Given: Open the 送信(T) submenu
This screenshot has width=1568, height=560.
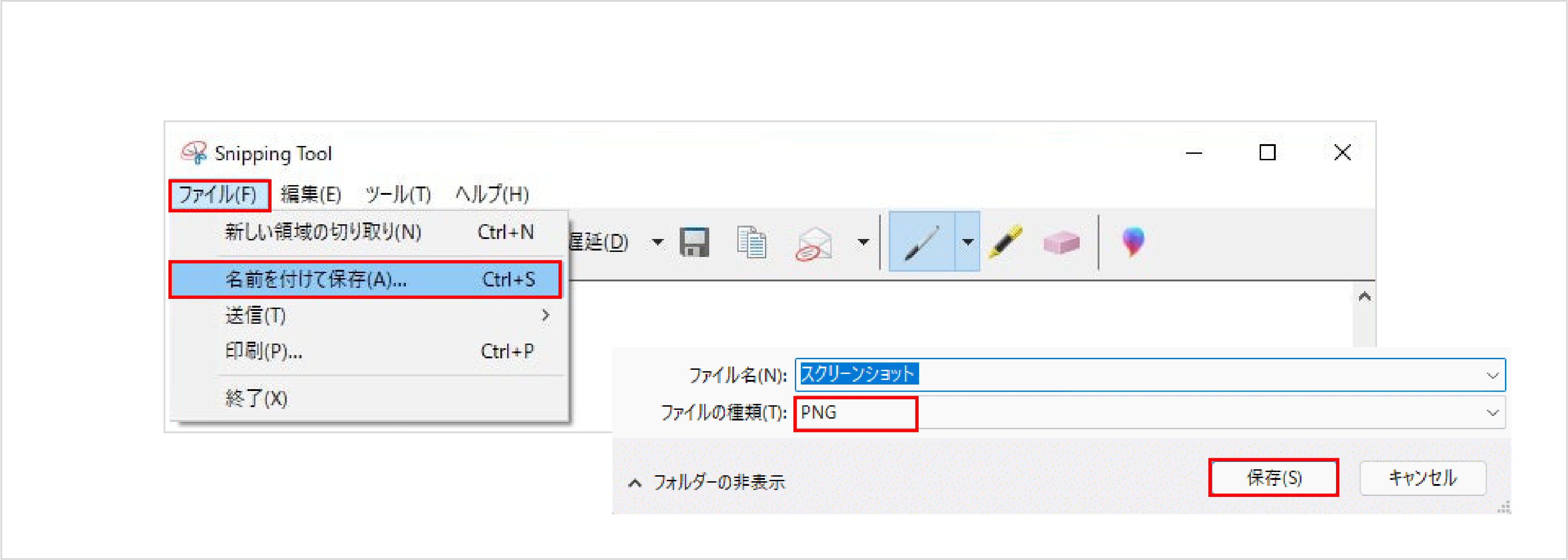Looking at the screenshot, I should (x=369, y=315).
